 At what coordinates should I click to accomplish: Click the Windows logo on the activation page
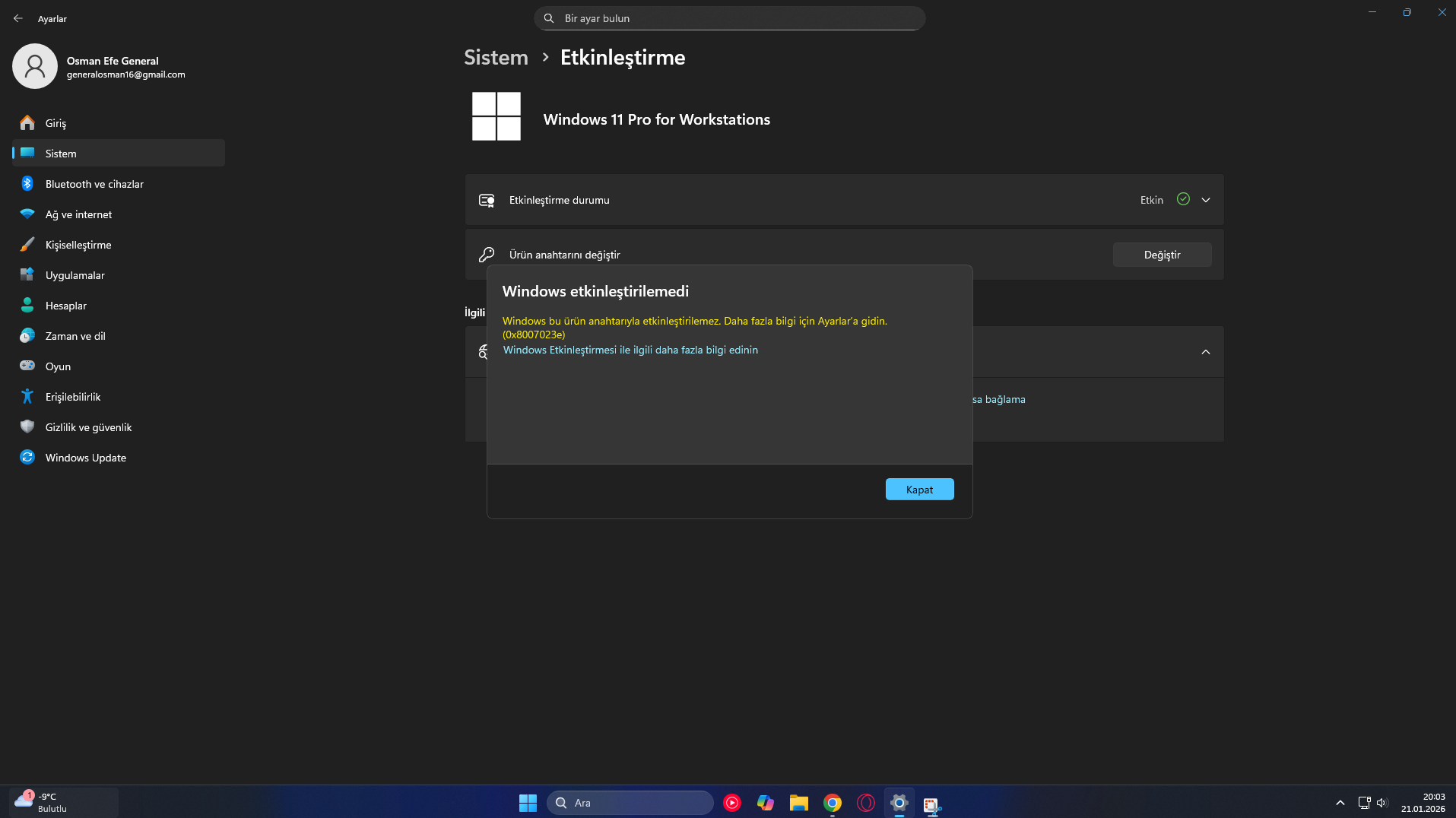pyautogui.click(x=496, y=116)
